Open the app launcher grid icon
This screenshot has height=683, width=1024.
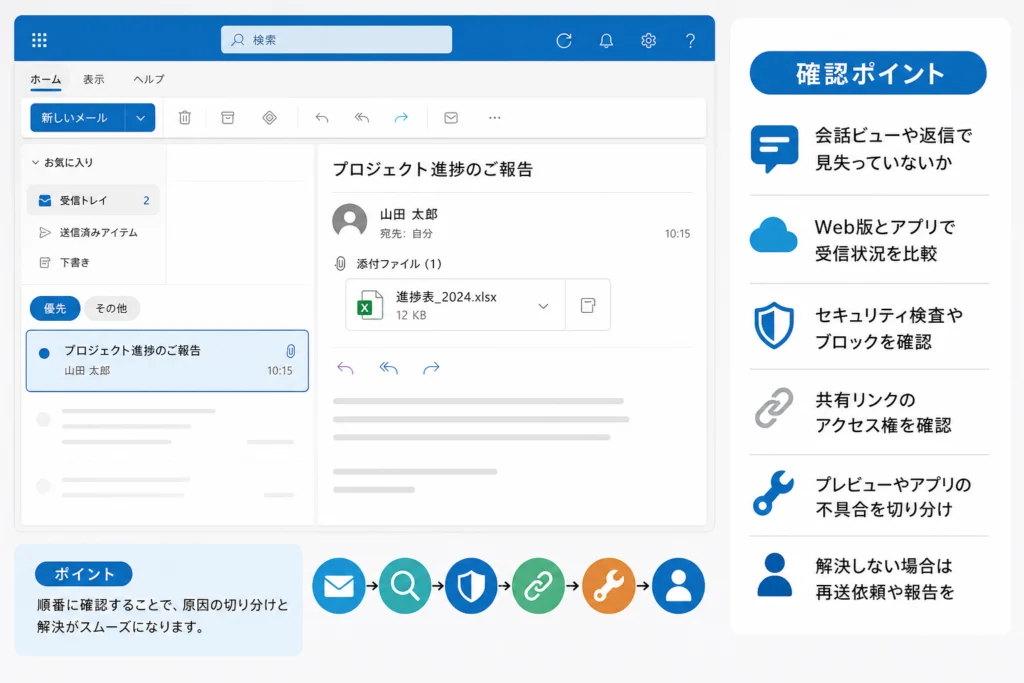39,40
